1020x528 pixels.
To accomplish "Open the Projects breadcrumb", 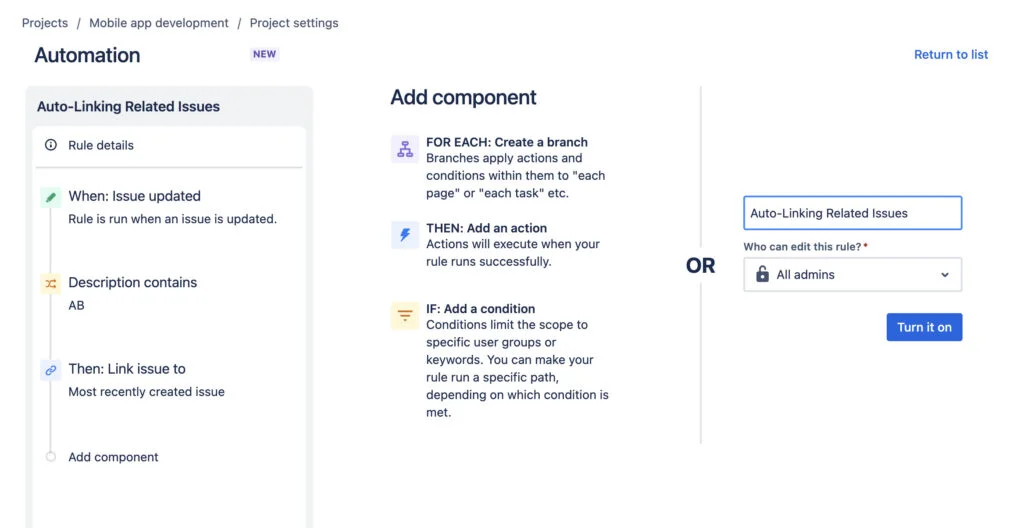I will coord(45,23).
